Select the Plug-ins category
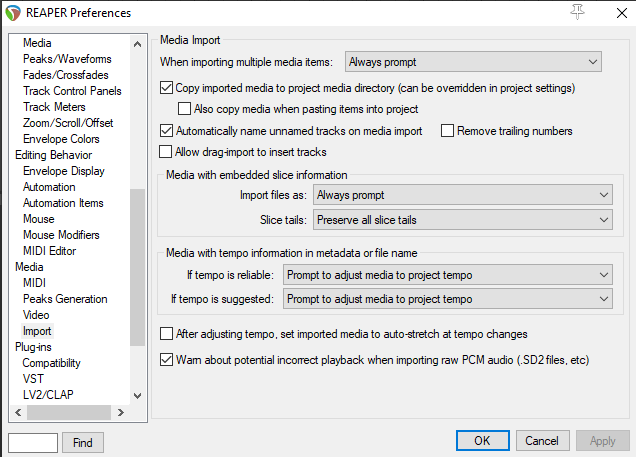This screenshot has height=457, width=636. click(33, 347)
